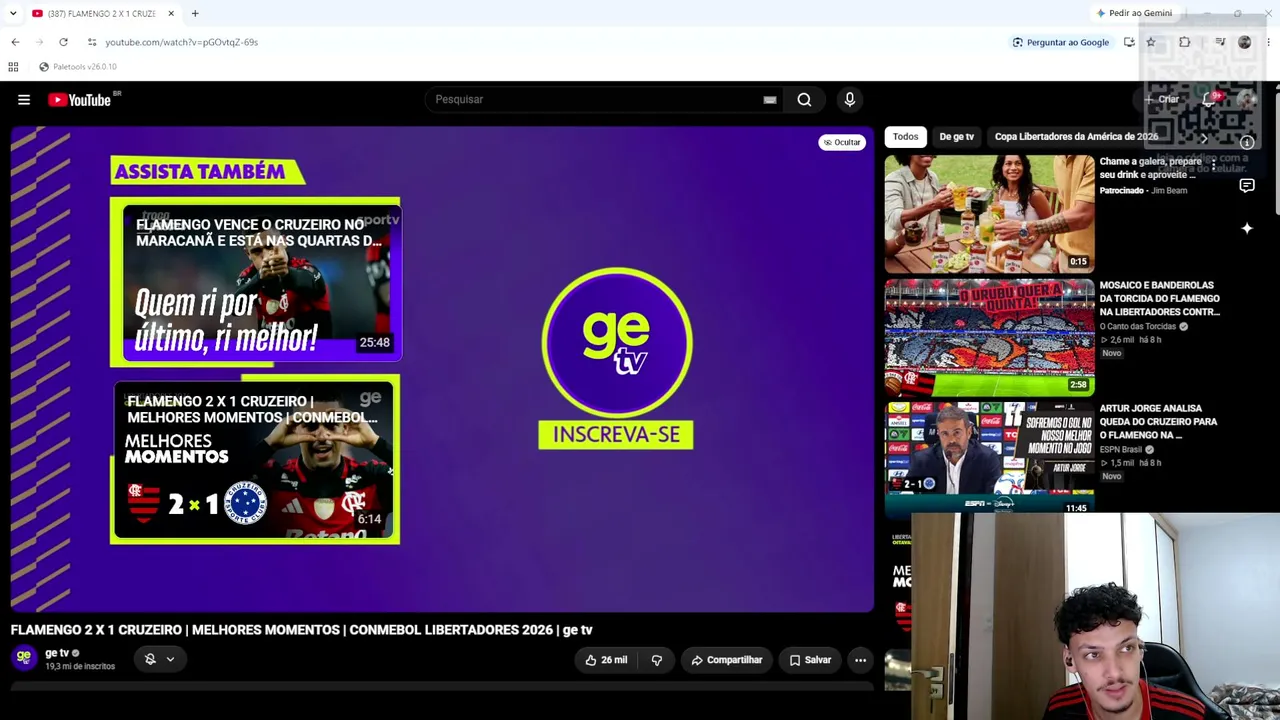Show more filter chips with right arrow
Screen dimensions: 1280x720
click(x=1203, y=138)
